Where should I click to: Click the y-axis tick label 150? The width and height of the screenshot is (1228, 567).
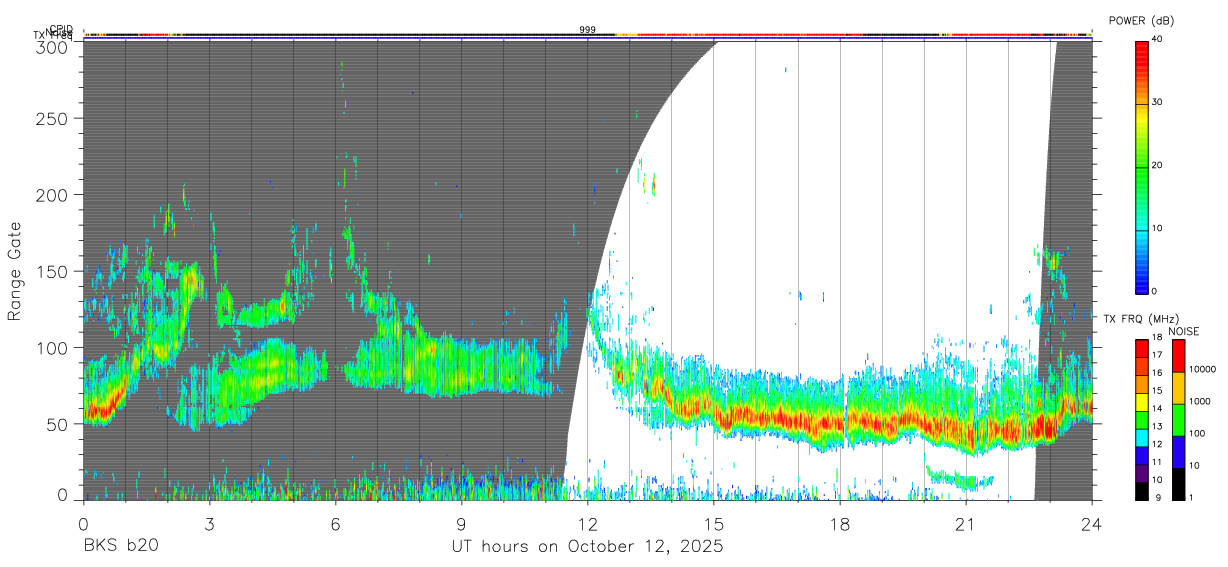coord(52,271)
